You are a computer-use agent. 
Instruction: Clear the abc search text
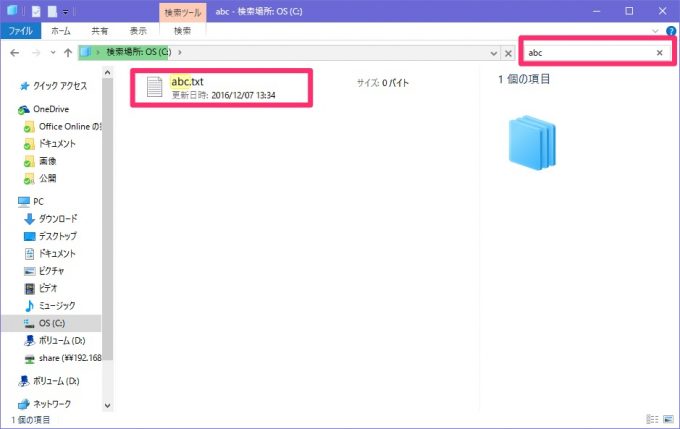click(x=660, y=52)
